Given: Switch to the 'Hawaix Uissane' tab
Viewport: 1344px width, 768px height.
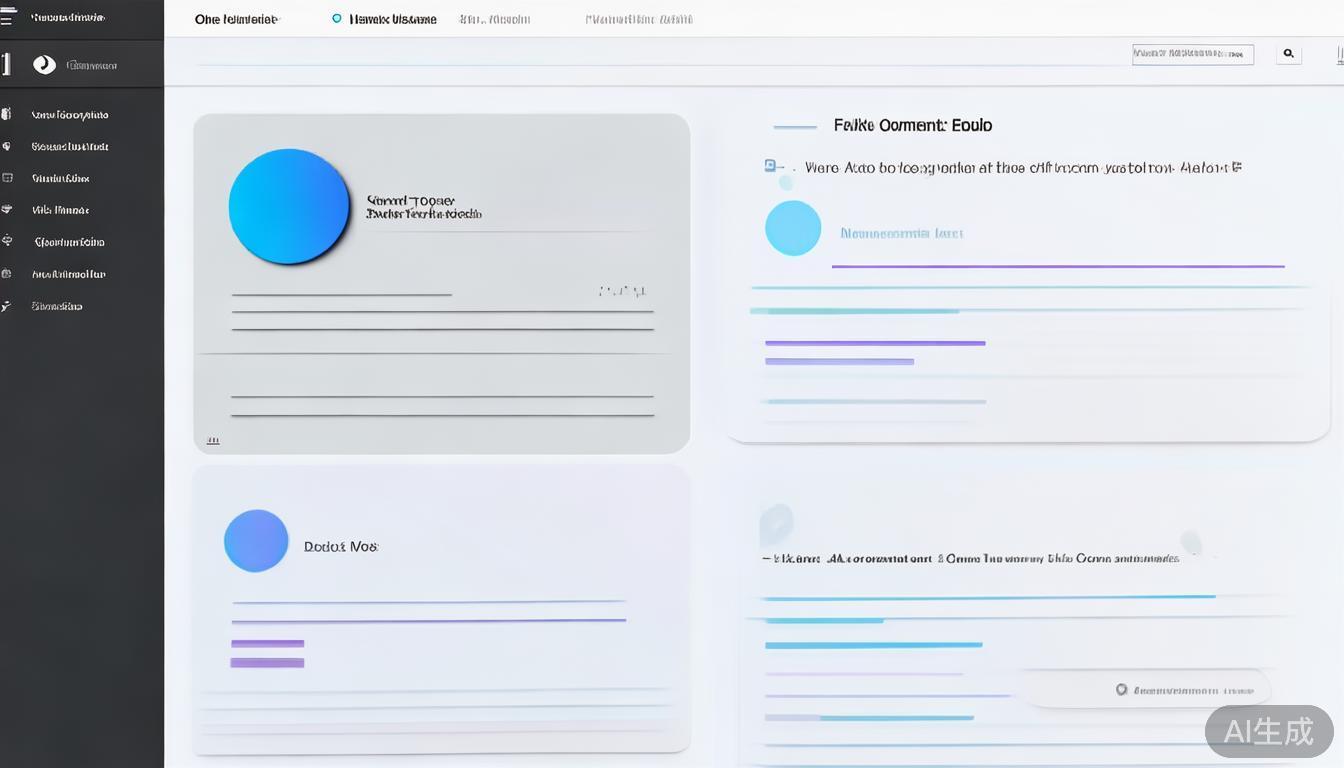Looking at the screenshot, I should 392,20.
